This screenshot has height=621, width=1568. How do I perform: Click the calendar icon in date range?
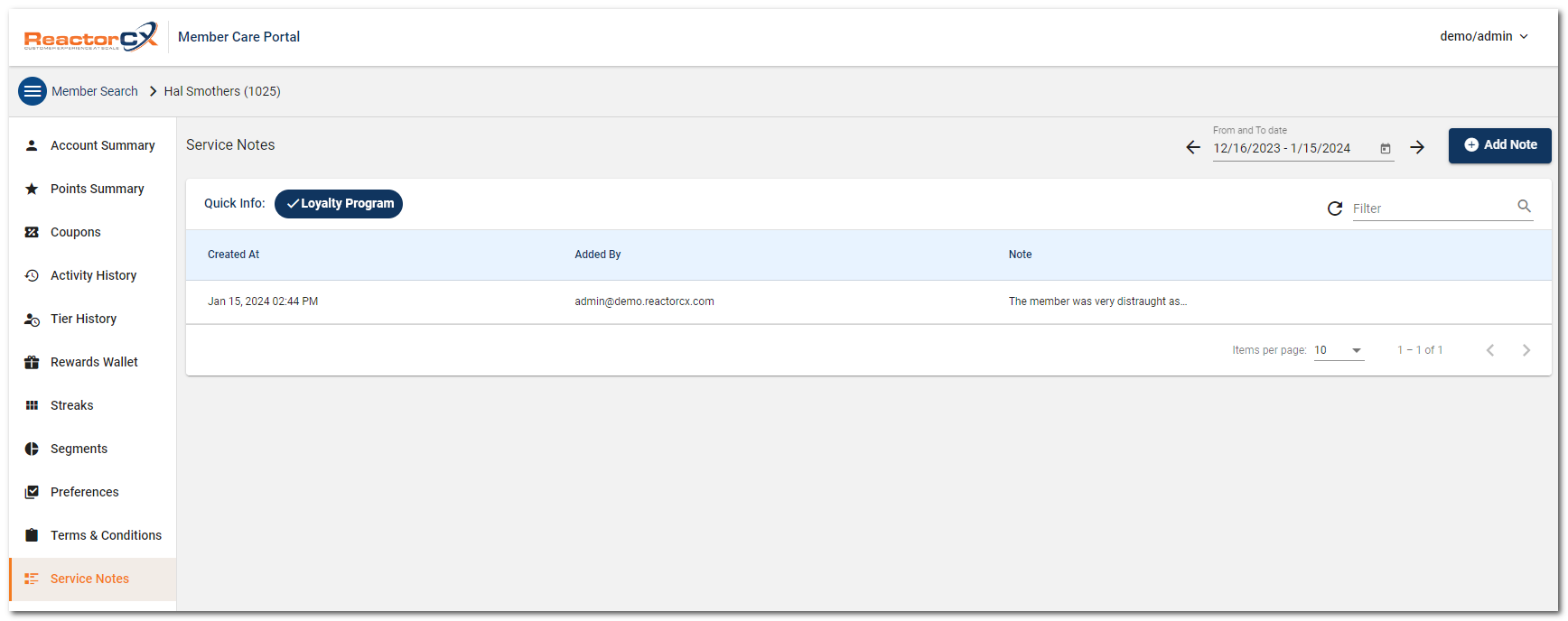pos(1385,149)
